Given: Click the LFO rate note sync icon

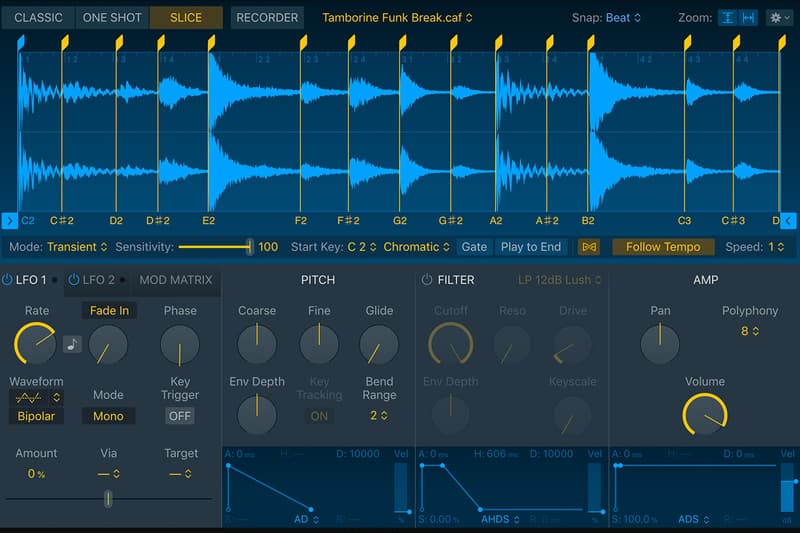Looking at the screenshot, I should tap(72, 344).
